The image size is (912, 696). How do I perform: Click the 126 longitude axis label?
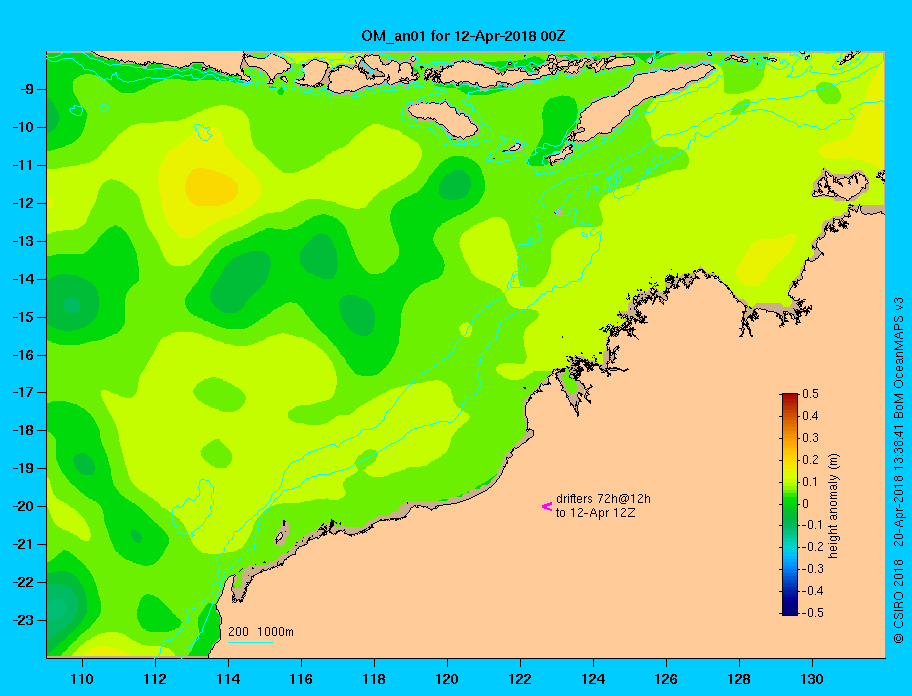666,679
